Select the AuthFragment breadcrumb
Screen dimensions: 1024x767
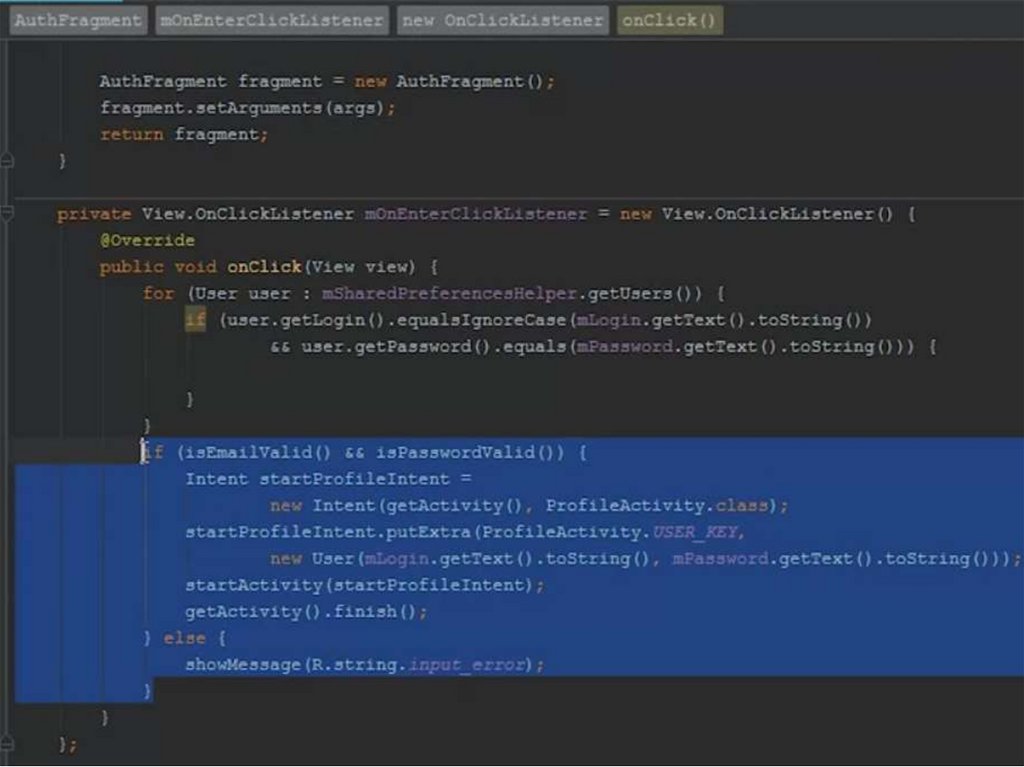click(x=78, y=21)
